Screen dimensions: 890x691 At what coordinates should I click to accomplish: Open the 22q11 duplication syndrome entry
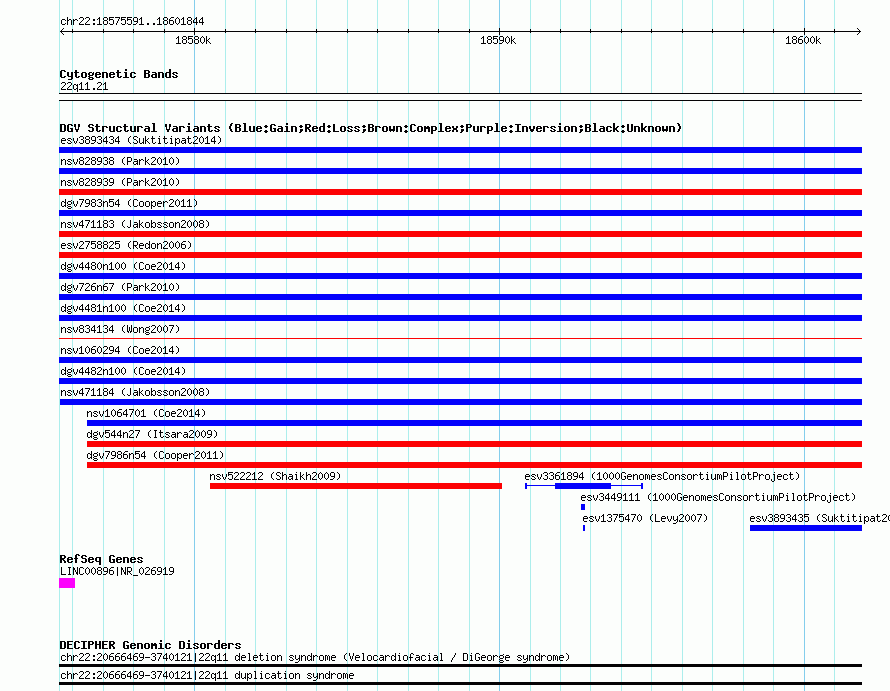(207, 676)
